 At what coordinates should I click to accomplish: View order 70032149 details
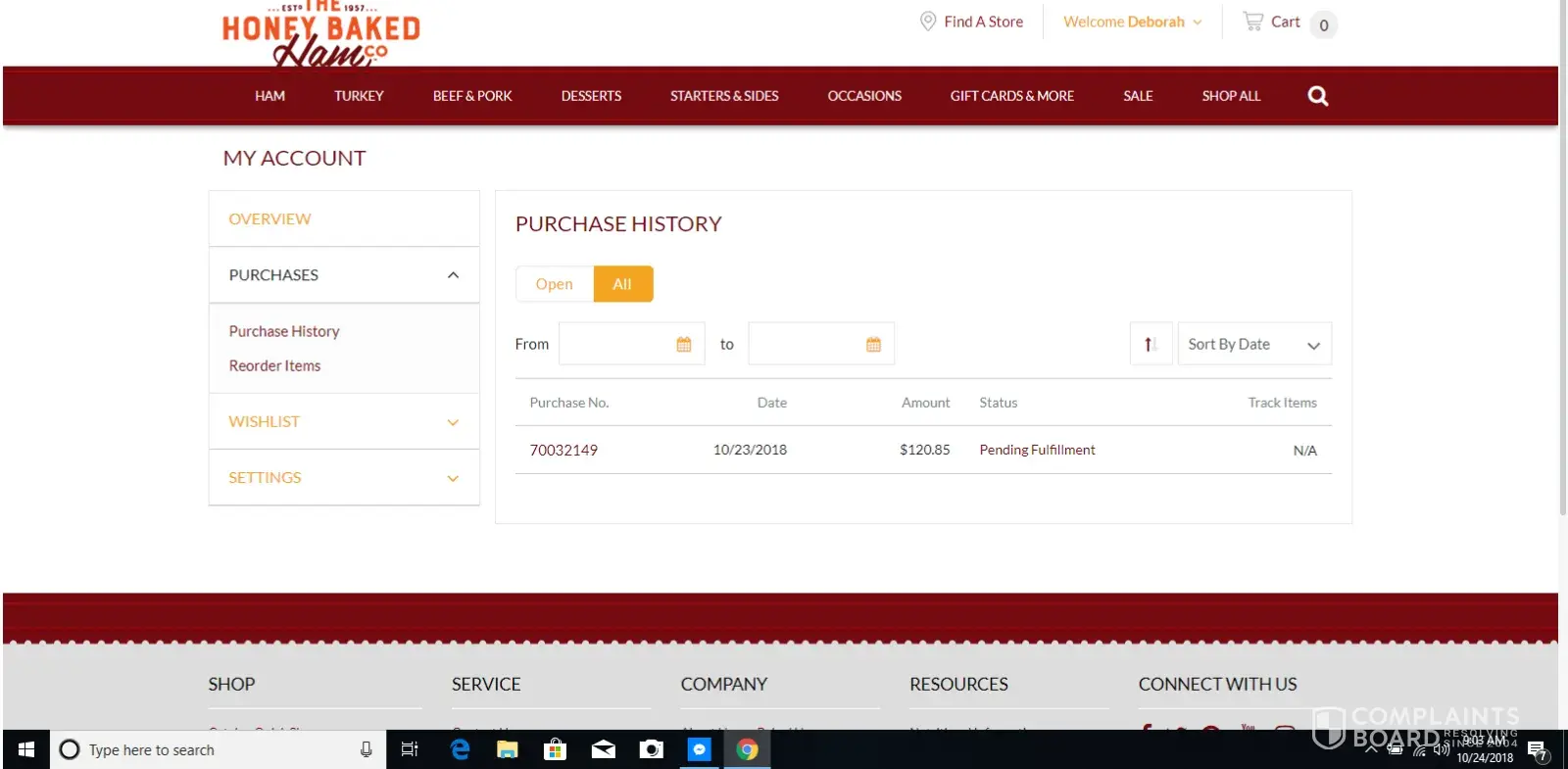(x=563, y=451)
